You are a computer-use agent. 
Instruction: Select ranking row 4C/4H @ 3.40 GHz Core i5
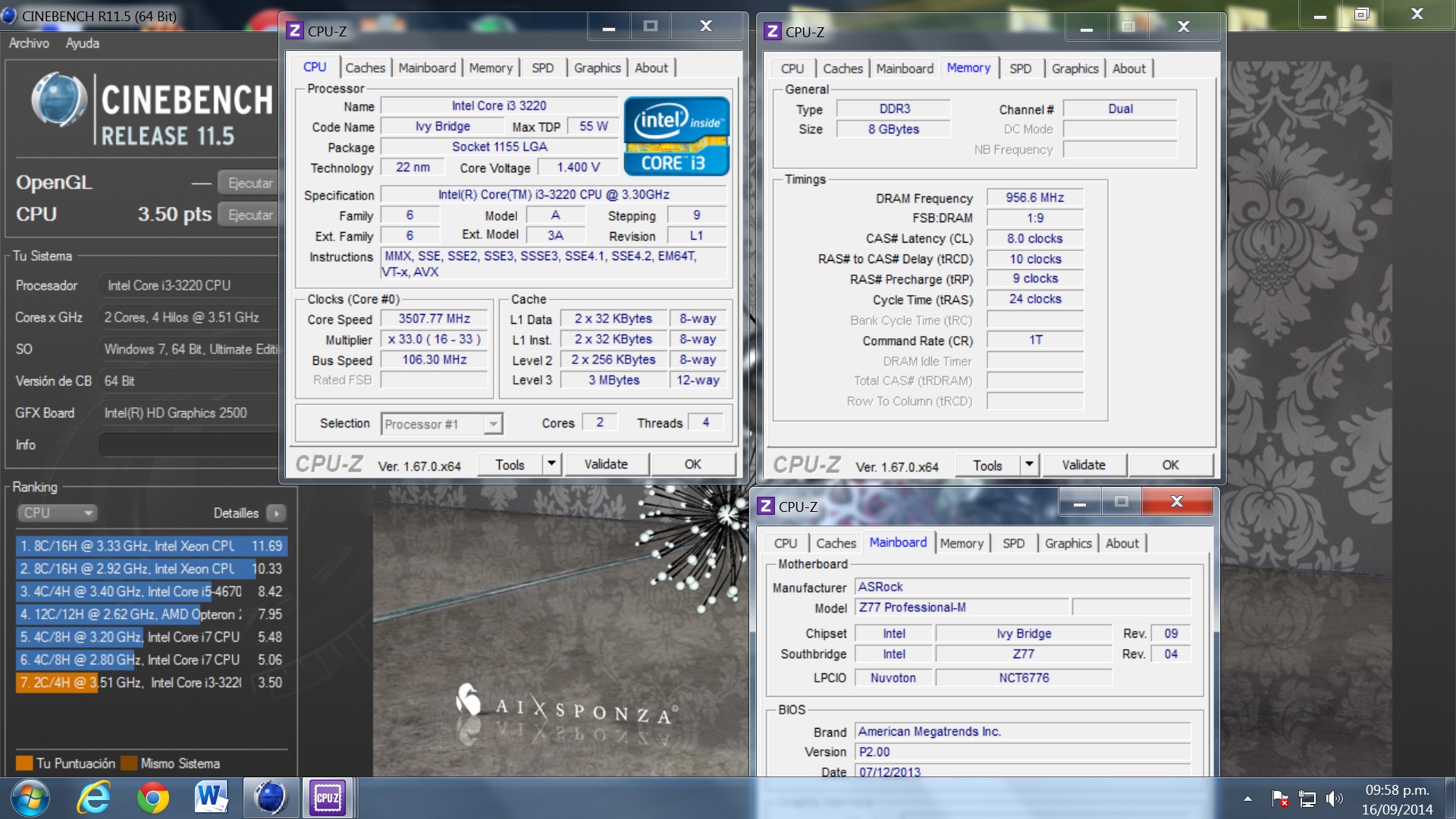coord(152,591)
